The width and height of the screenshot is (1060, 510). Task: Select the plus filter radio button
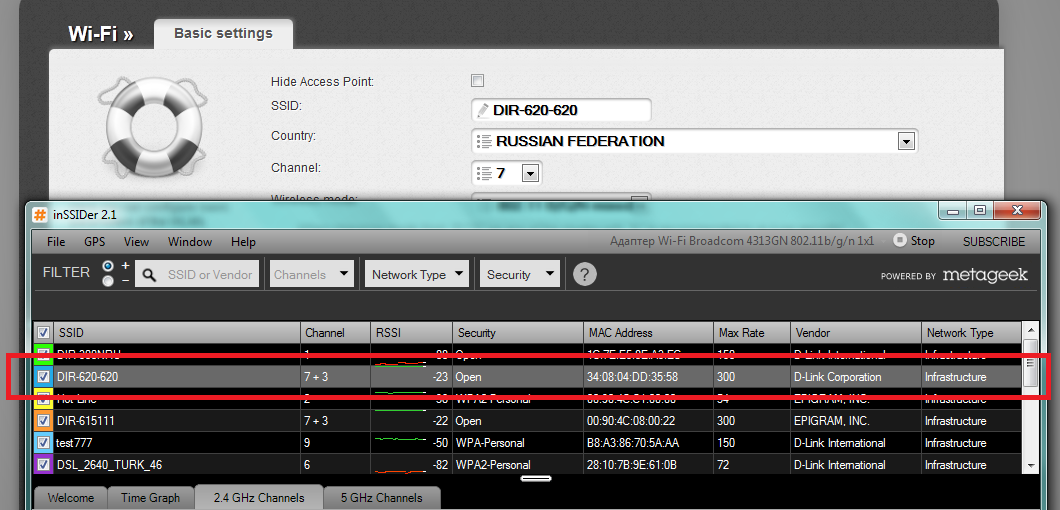107,266
